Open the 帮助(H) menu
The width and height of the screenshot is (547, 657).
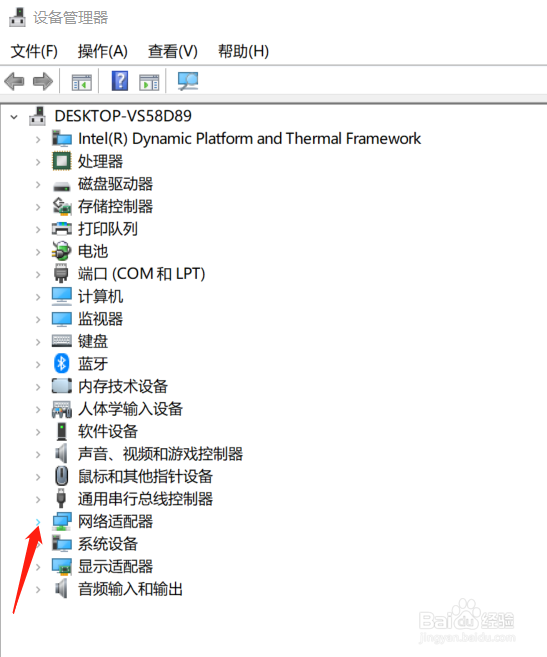click(244, 51)
